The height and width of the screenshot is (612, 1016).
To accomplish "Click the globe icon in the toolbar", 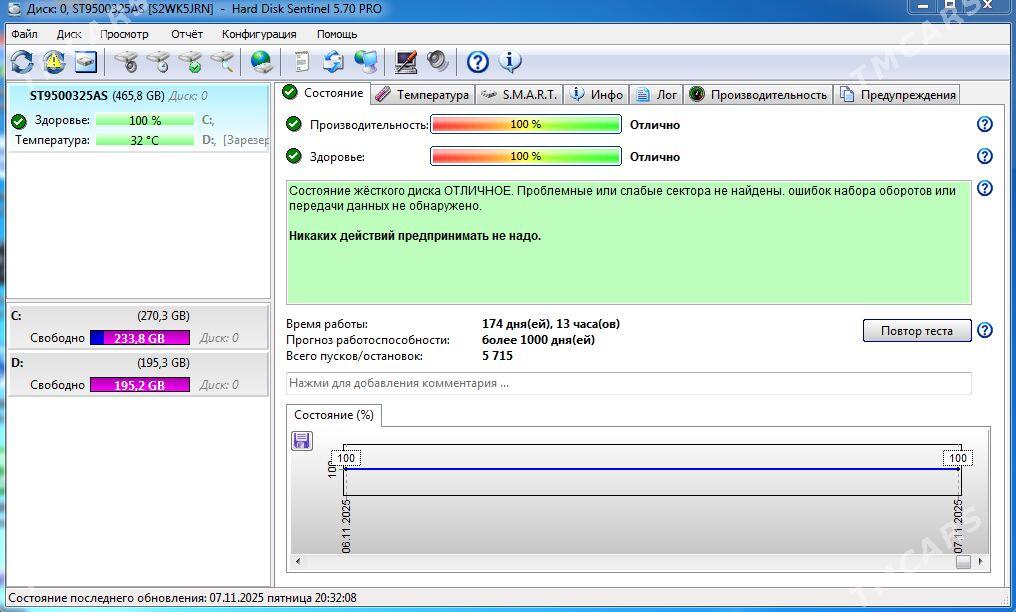I will tap(262, 62).
